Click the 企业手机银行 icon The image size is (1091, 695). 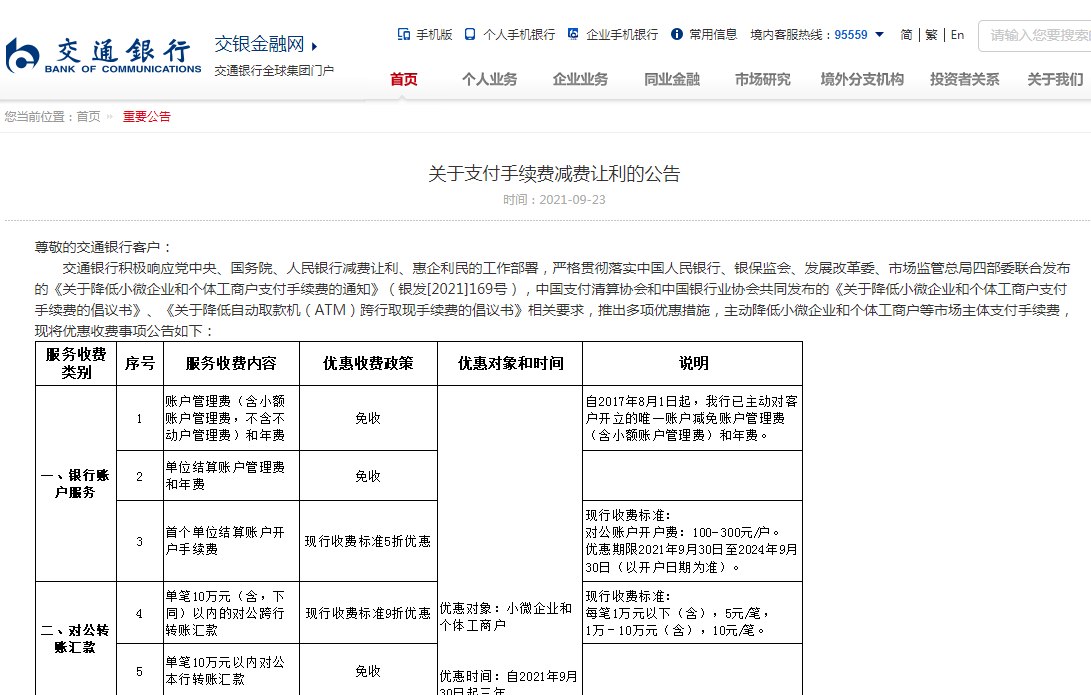(573, 34)
